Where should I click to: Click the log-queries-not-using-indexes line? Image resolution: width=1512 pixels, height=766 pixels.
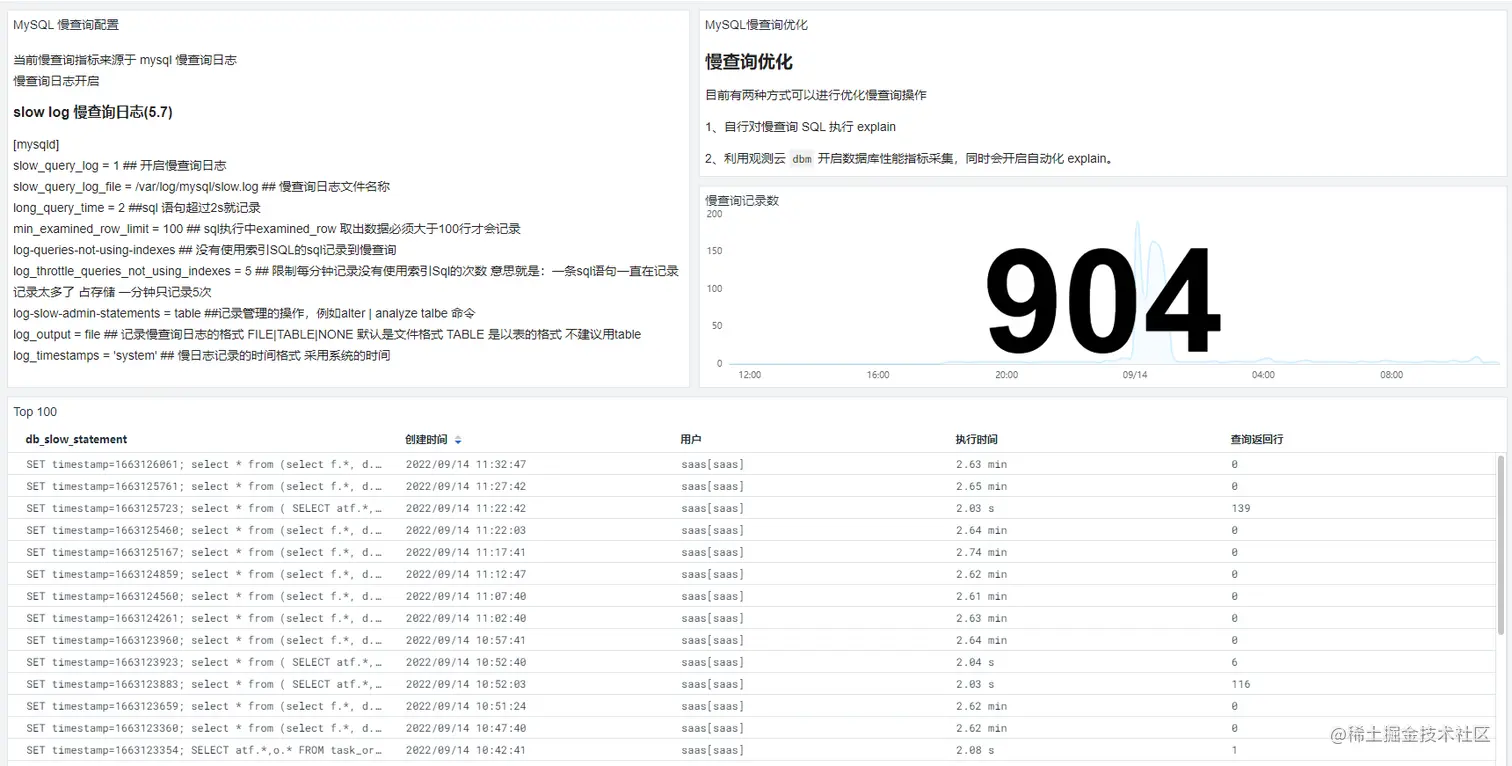click(205, 249)
